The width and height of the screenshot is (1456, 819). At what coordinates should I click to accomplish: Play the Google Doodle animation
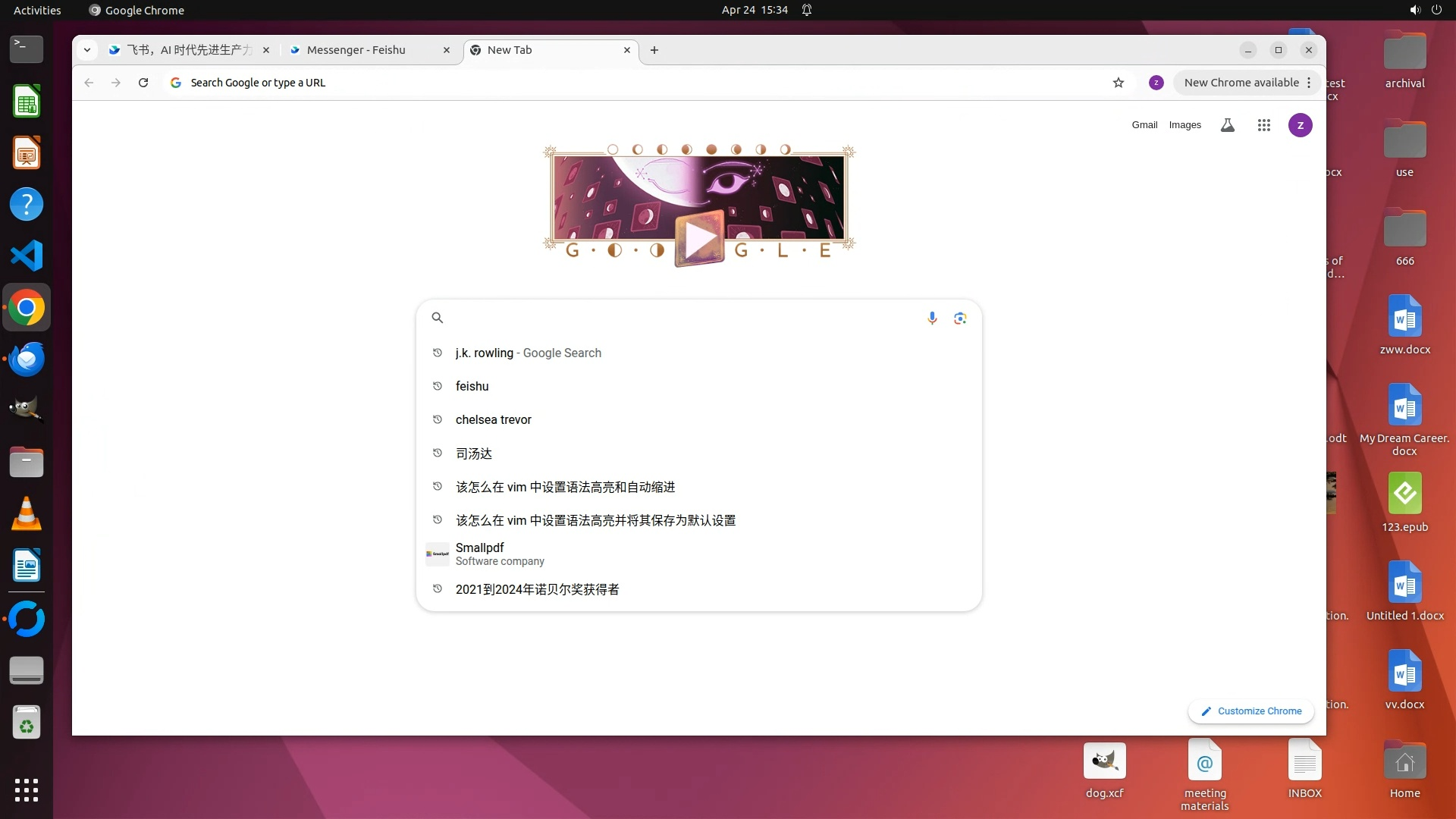[699, 239]
